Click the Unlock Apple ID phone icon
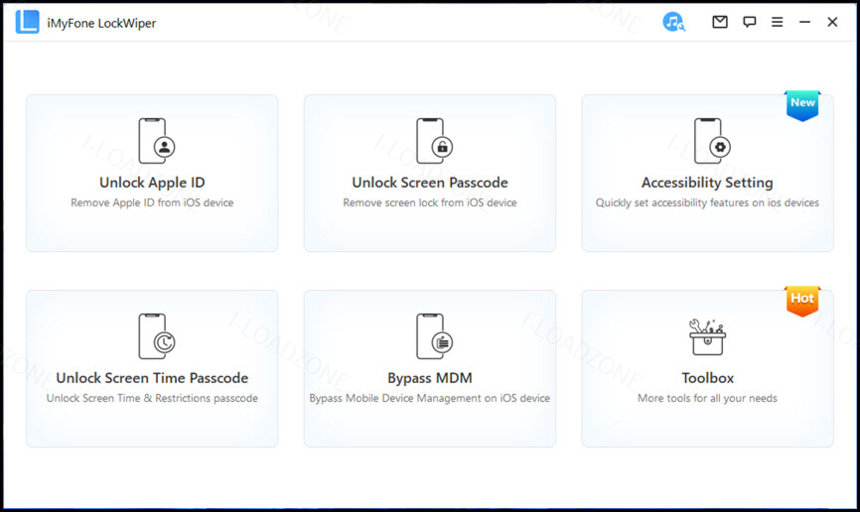The image size is (860, 512). tap(156, 141)
